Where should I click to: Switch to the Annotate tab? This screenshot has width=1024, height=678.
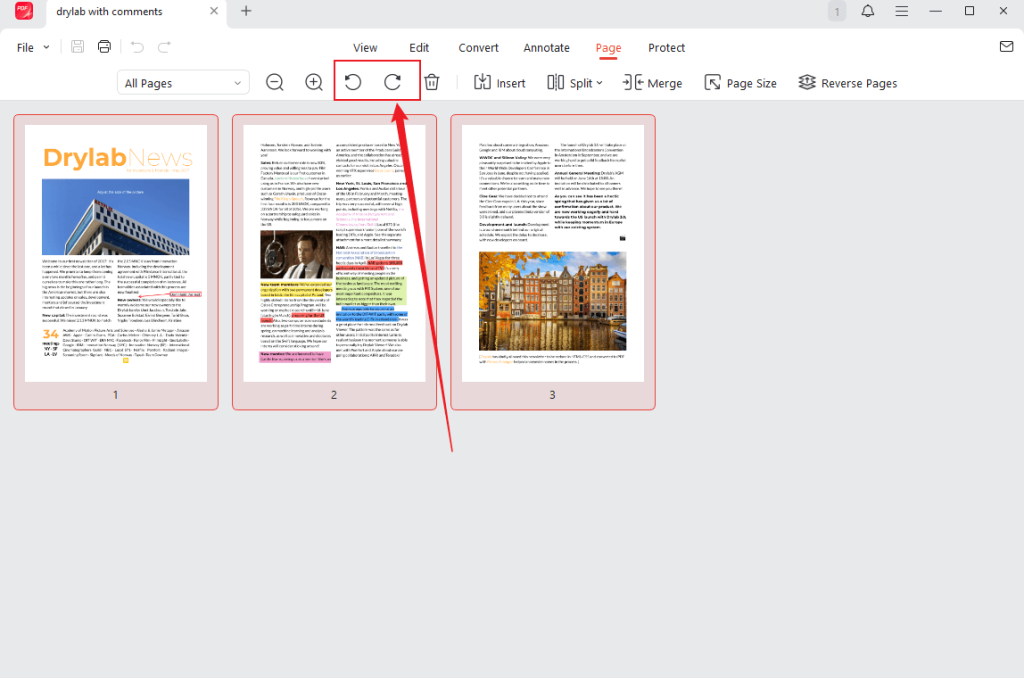tap(546, 47)
